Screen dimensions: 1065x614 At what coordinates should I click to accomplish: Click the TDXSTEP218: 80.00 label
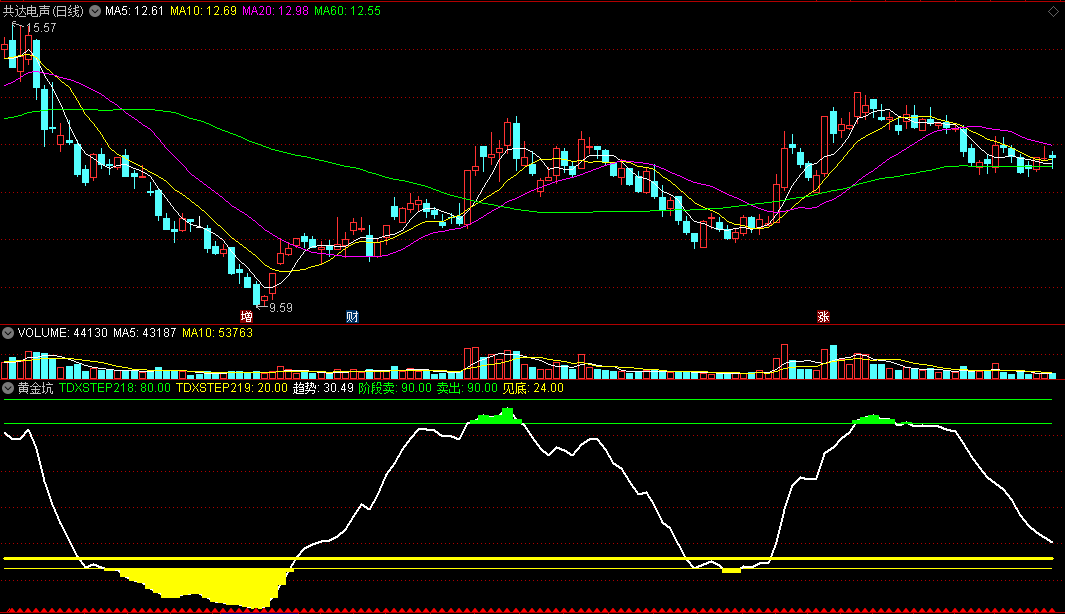pos(115,388)
